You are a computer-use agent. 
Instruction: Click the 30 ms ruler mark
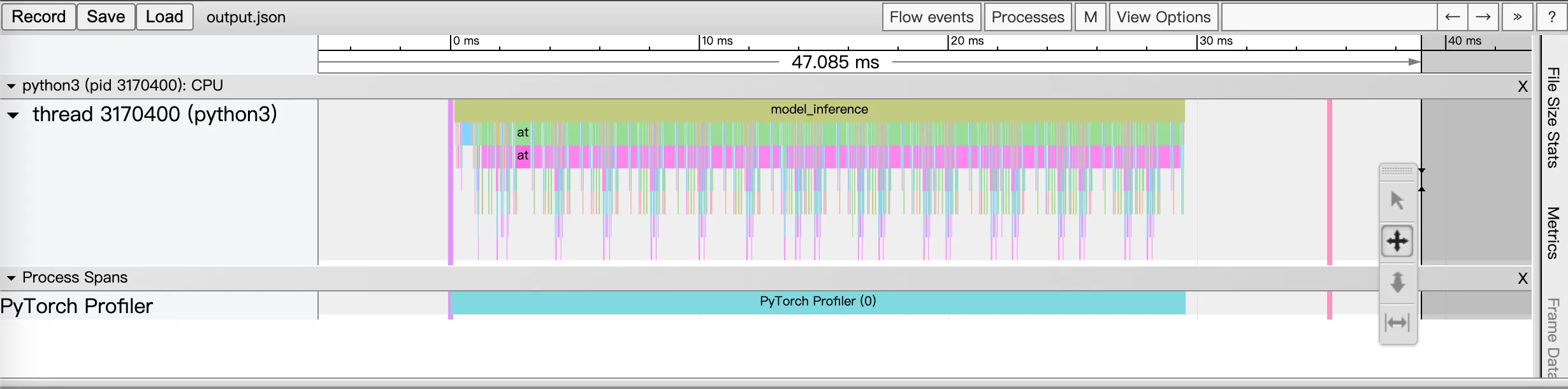coord(1216,41)
